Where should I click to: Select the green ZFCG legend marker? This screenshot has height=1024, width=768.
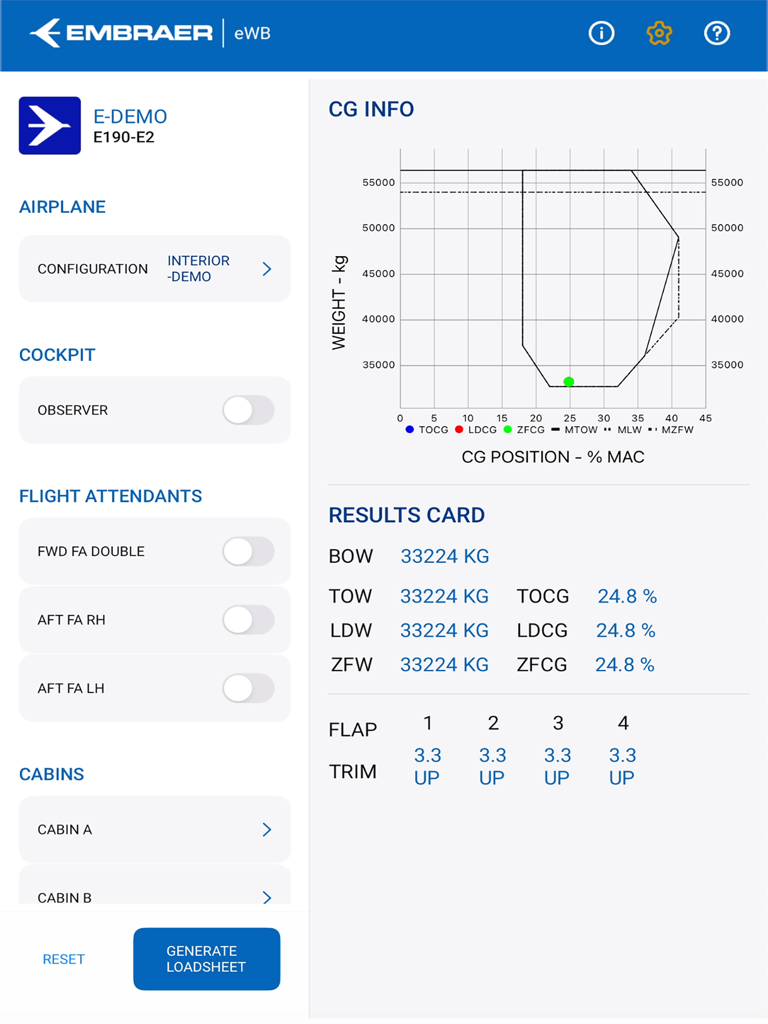click(507, 429)
